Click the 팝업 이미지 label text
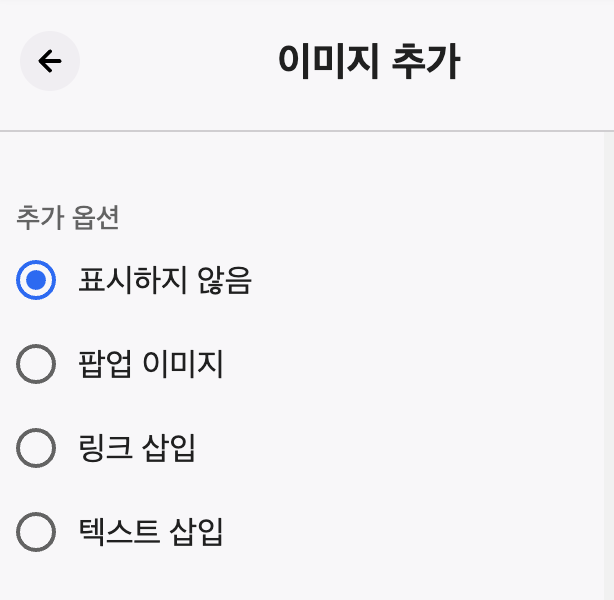The image size is (614, 600). 151,364
